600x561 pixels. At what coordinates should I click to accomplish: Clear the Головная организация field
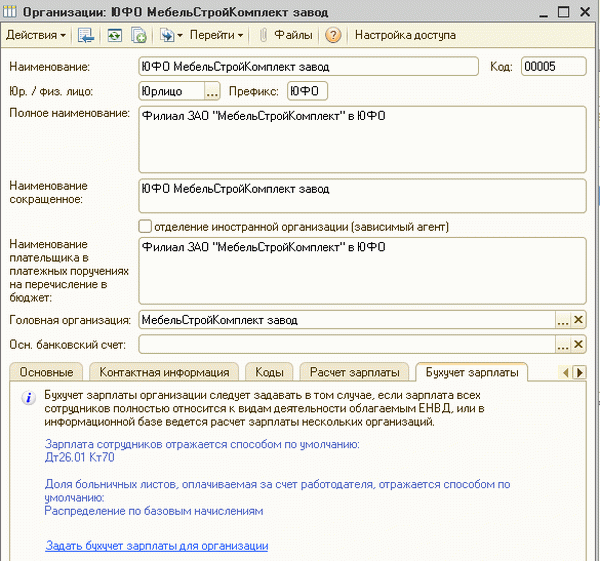(x=578, y=320)
